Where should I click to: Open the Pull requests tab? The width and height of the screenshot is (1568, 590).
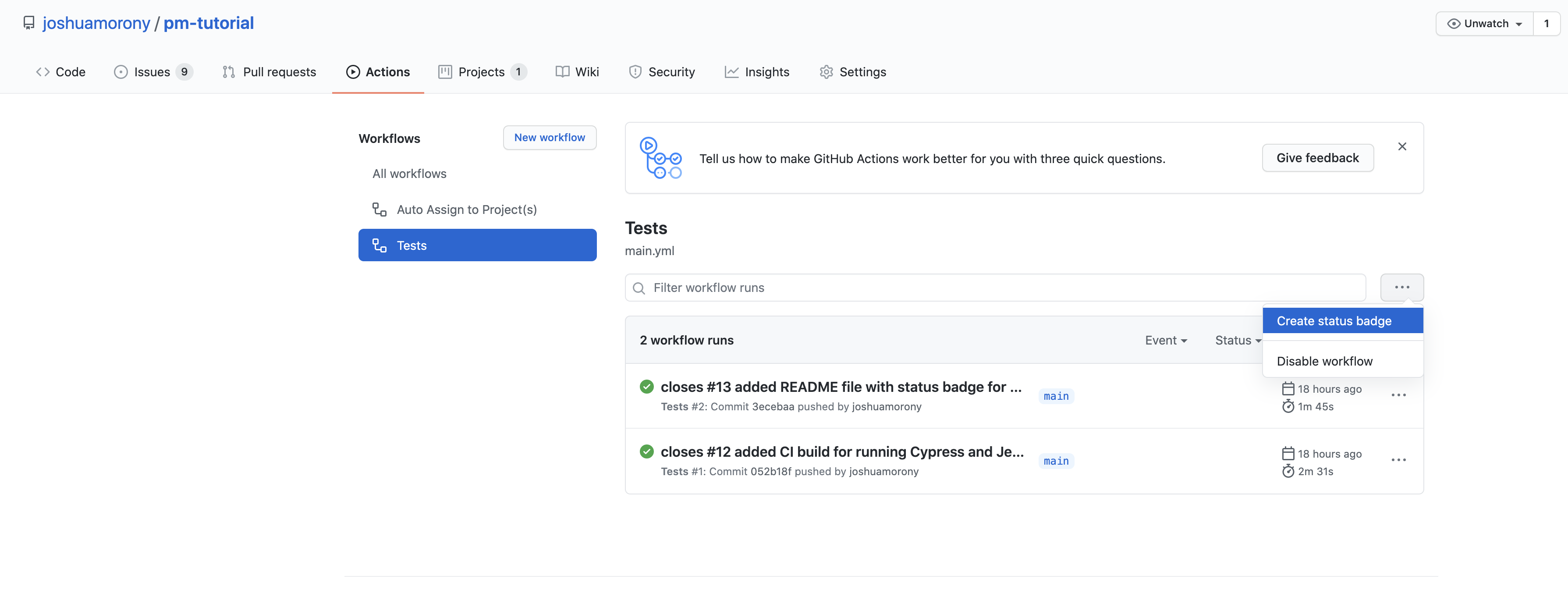coord(269,72)
